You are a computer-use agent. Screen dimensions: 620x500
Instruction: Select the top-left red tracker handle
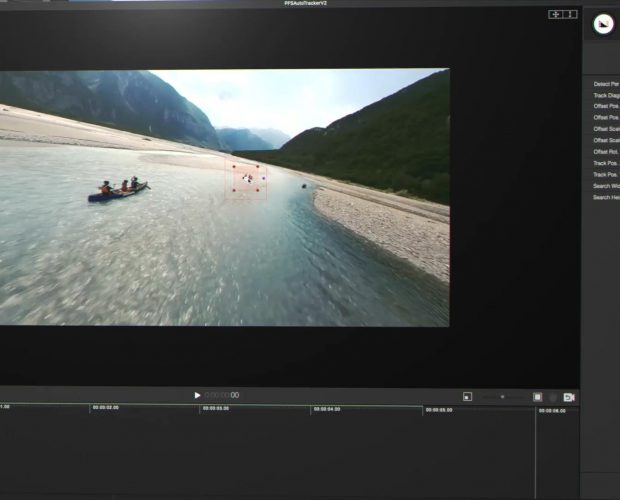[234, 167]
